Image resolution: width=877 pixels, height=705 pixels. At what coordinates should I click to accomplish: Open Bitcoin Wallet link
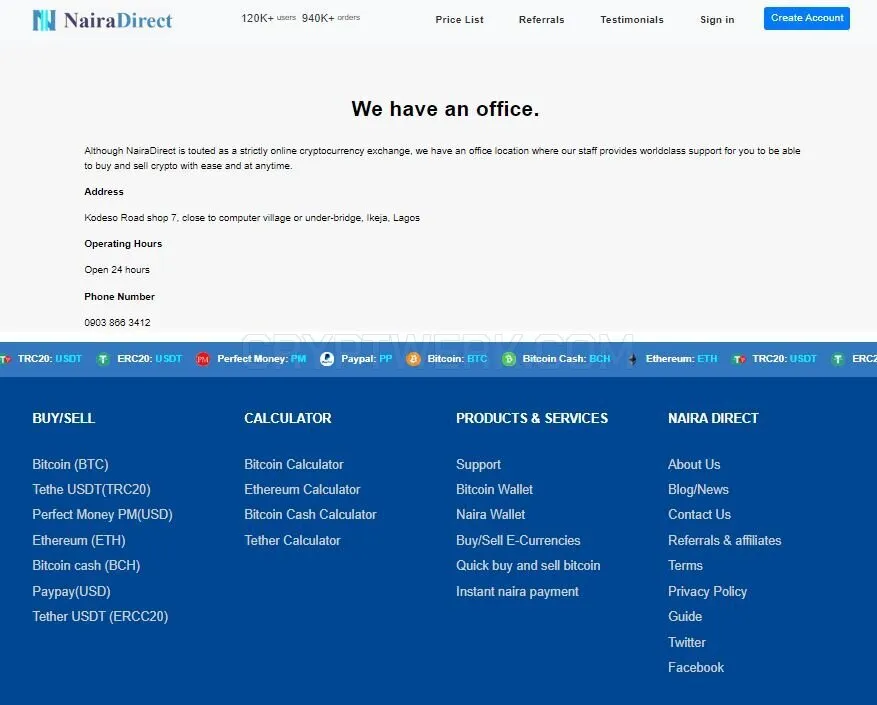point(494,490)
